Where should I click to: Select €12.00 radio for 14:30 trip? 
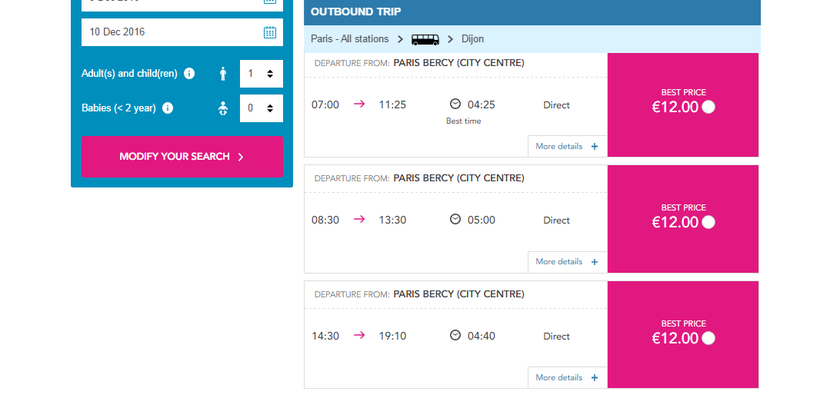(708, 338)
